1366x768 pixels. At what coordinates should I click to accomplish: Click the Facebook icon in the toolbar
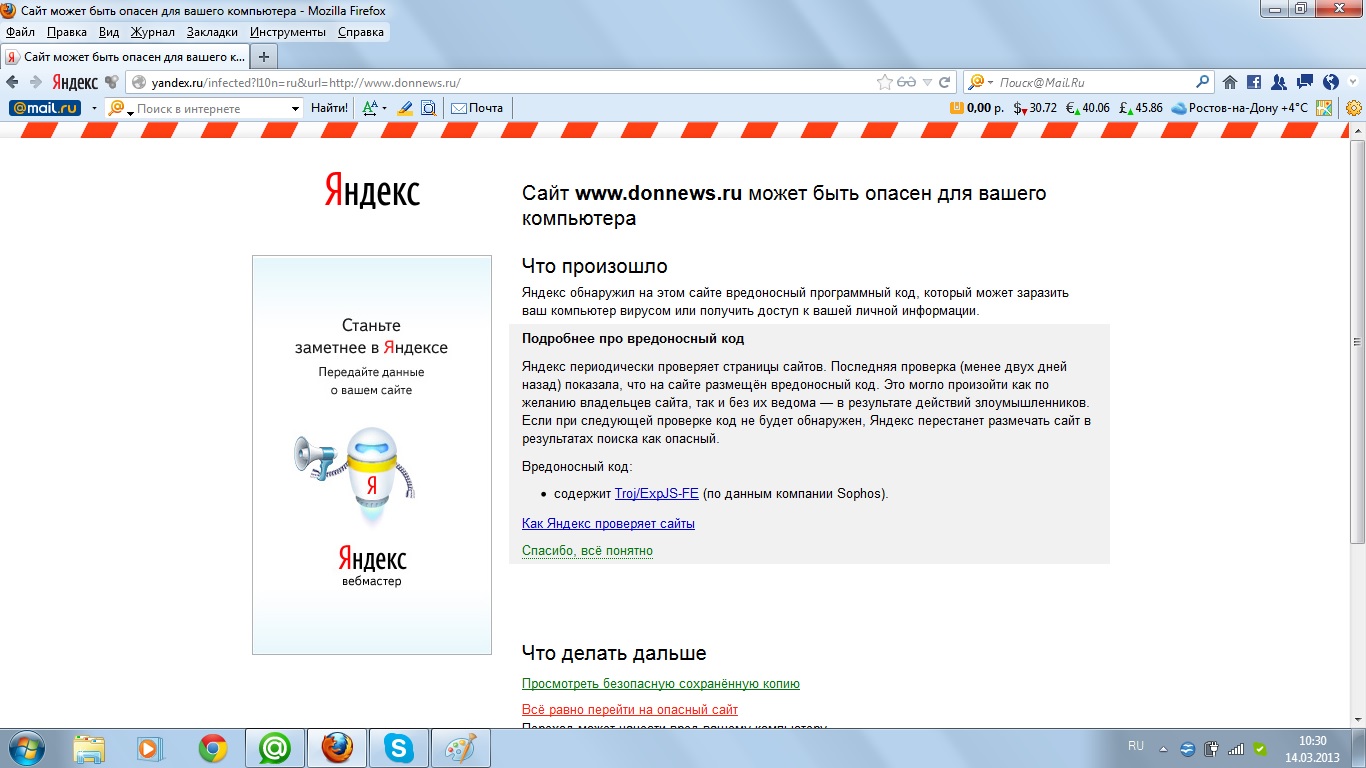[1254, 83]
